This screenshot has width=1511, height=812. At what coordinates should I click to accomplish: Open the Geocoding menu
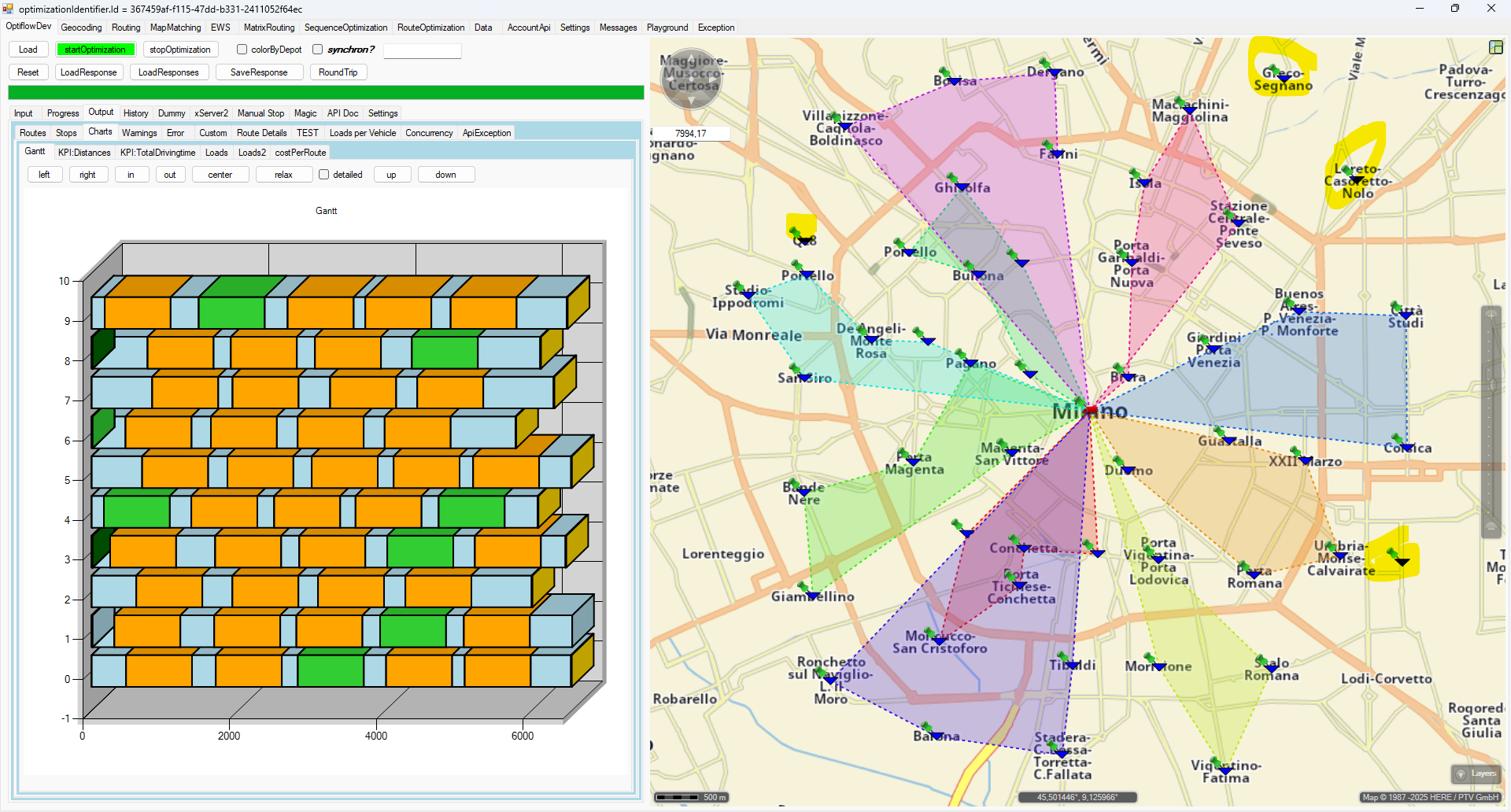point(81,28)
